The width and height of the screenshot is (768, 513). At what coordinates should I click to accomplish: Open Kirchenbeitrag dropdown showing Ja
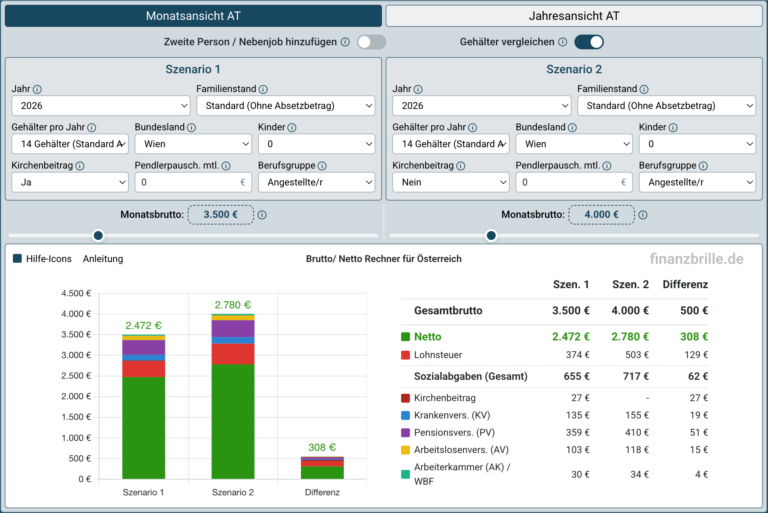pyautogui.click(x=70, y=182)
